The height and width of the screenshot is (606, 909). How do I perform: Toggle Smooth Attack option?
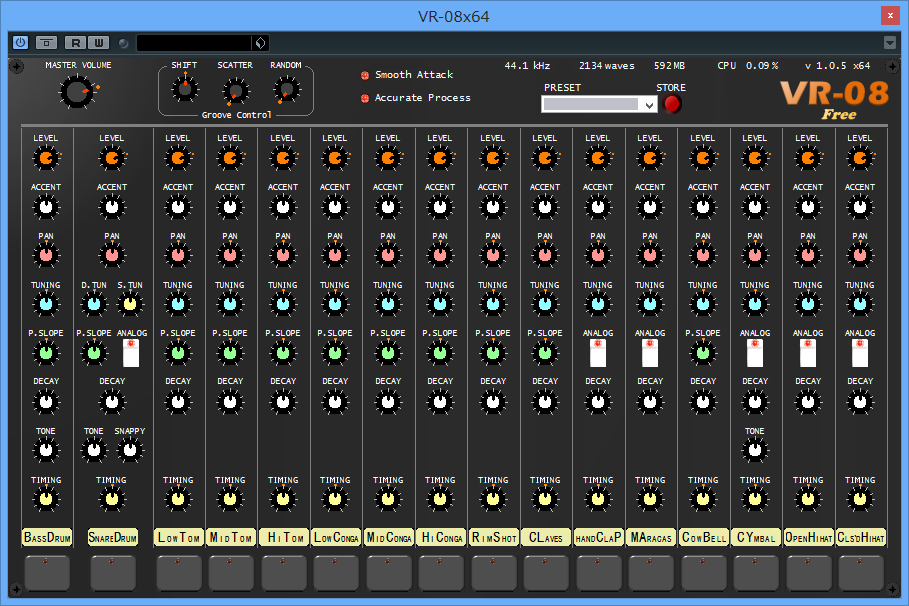(365, 75)
